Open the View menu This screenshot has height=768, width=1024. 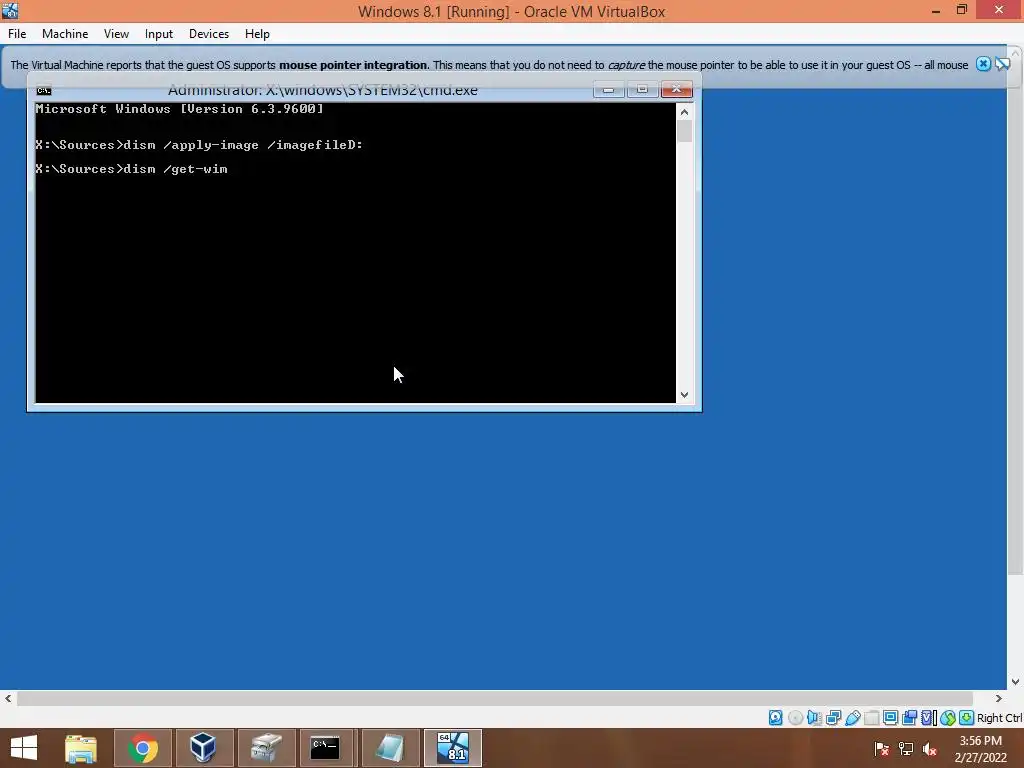pos(116,34)
